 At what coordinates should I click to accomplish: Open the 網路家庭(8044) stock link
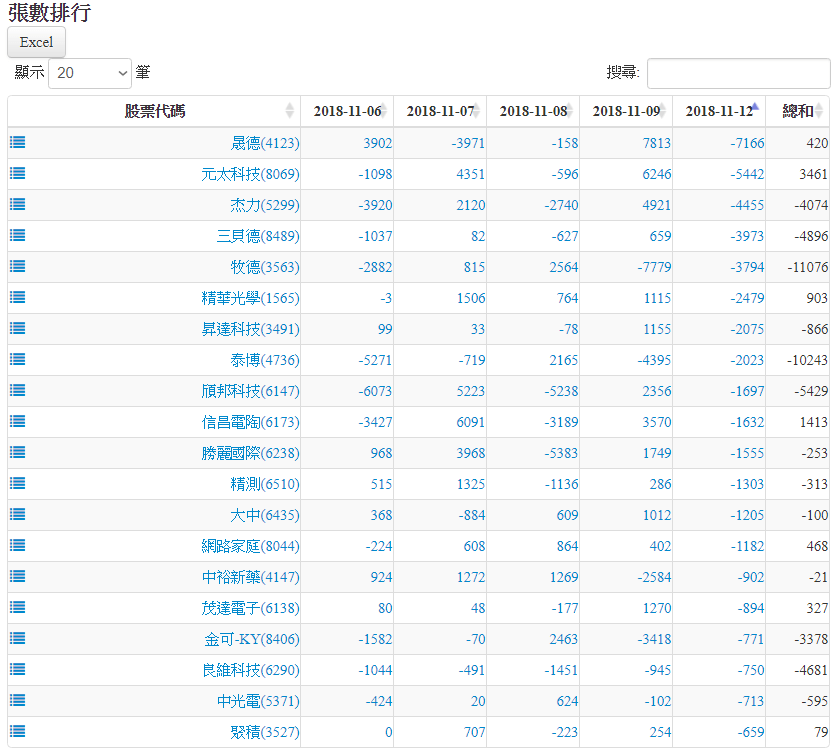tap(250, 546)
